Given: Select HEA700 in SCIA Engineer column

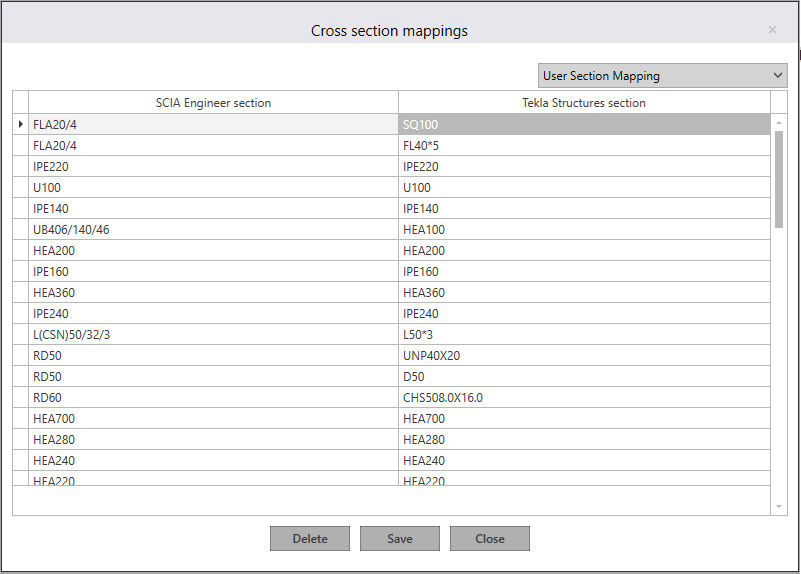Looking at the screenshot, I should [213, 418].
